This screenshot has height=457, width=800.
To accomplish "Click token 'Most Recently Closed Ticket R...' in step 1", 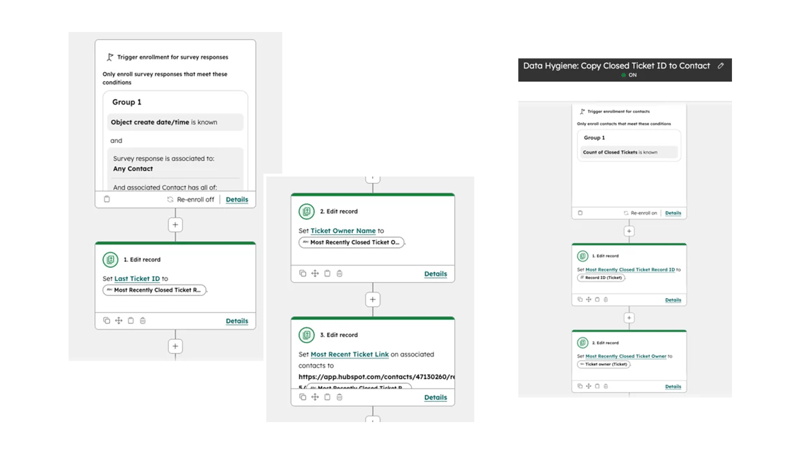I will (x=154, y=290).
